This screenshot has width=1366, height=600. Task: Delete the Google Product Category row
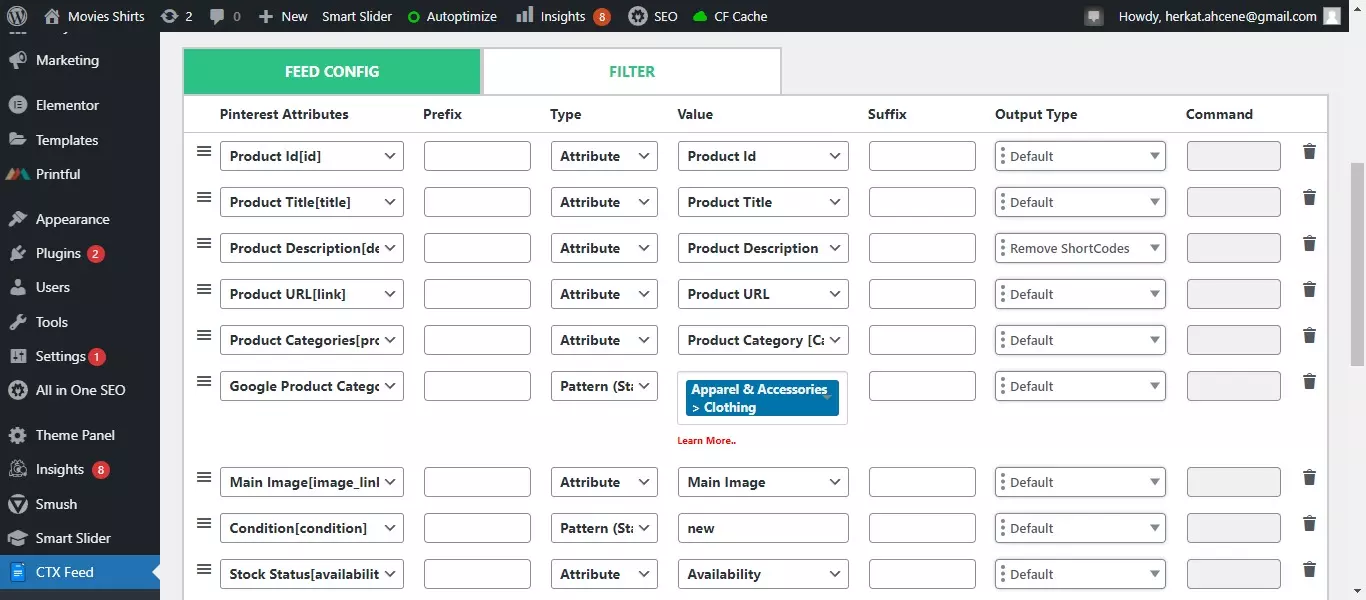click(x=1309, y=382)
